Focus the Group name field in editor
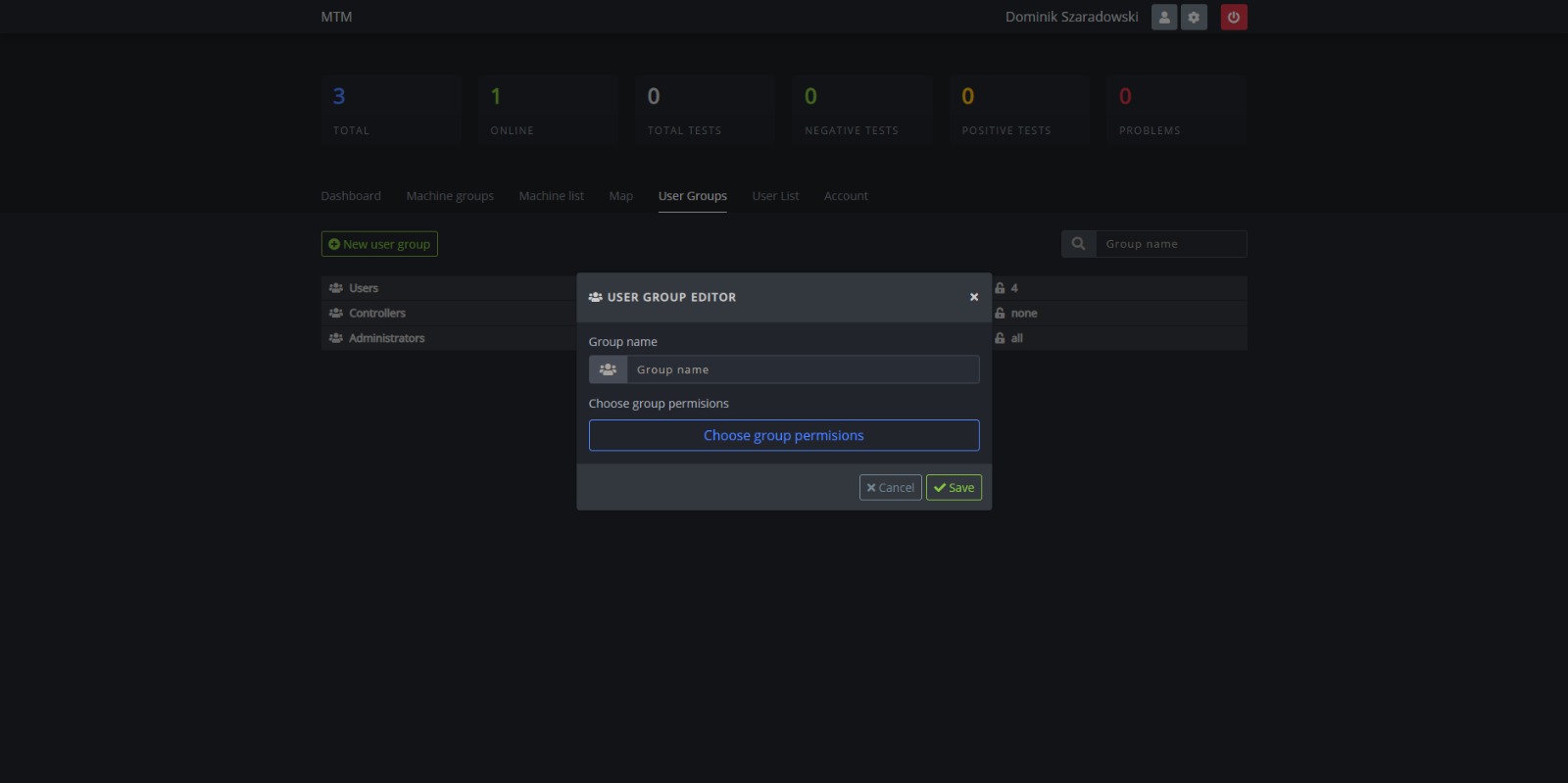Image resolution: width=1568 pixels, height=783 pixels. [802, 369]
